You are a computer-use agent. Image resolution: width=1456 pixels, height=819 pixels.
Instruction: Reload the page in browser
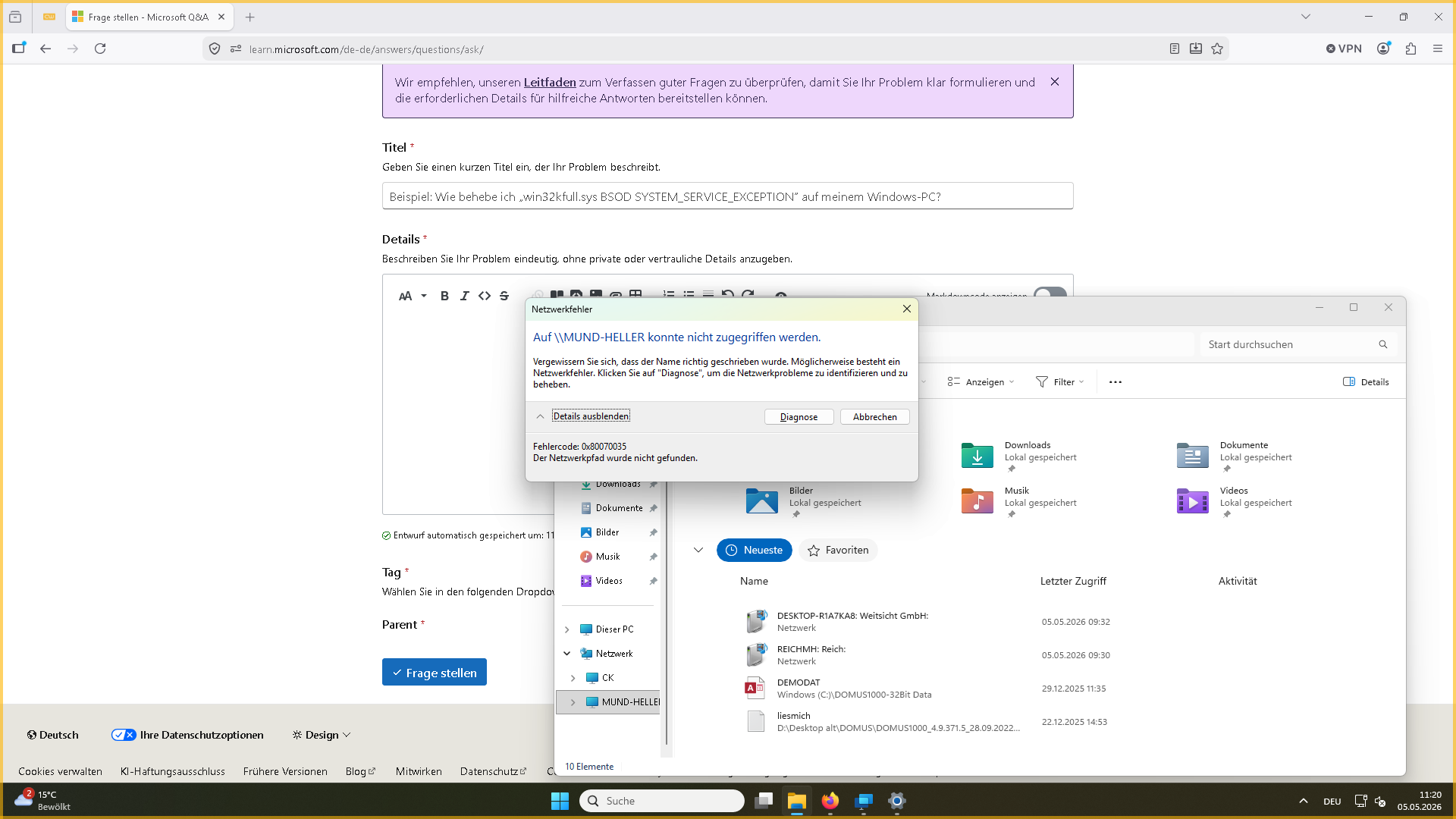coord(100,49)
